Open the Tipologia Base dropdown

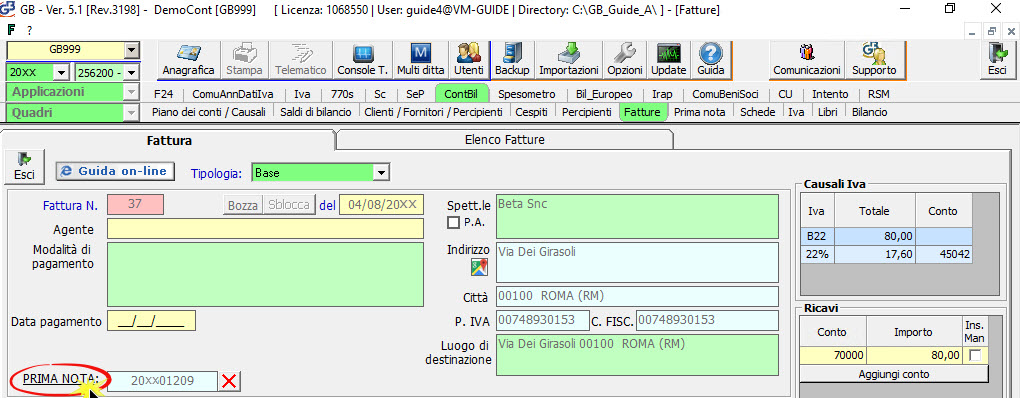[x=382, y=173]
